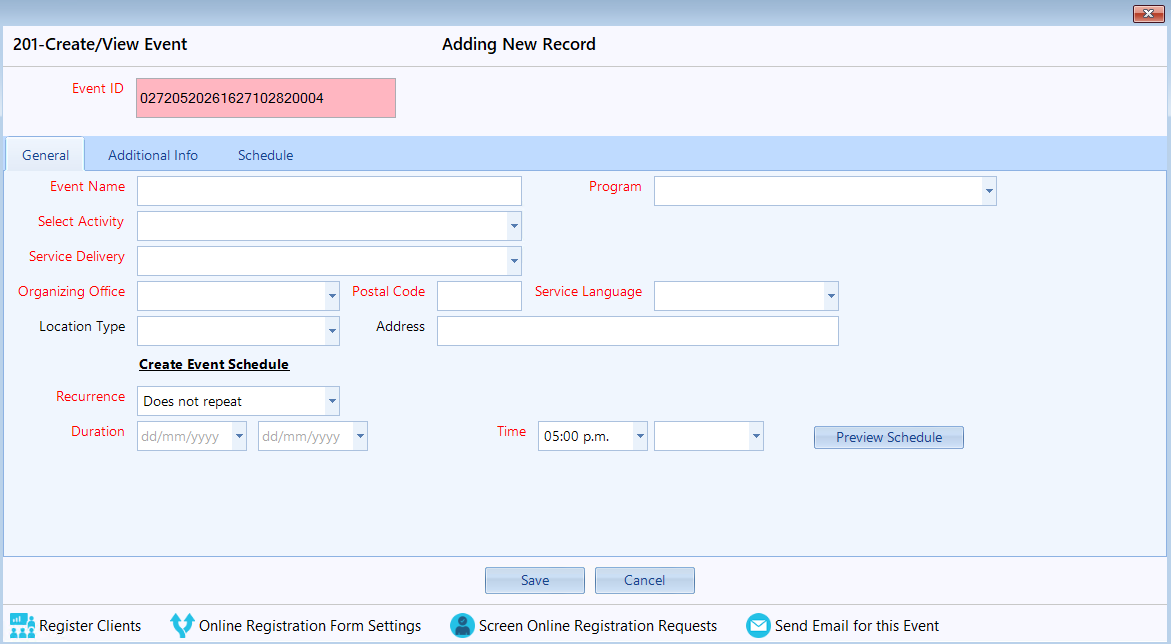This screenshot has height=644, width=1171.
Task: Expand the Location Type dropdown arrow
Action: tap(332, 331)
